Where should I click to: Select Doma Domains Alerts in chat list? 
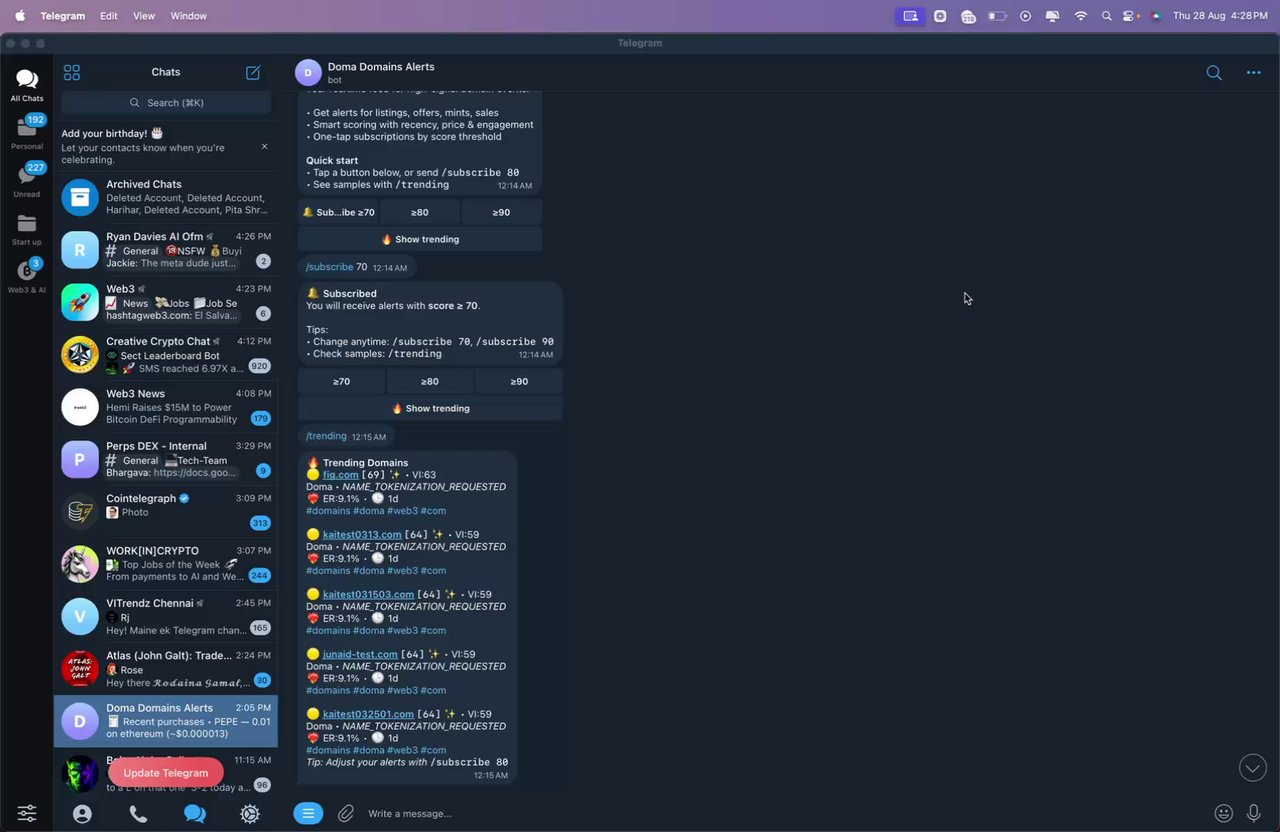[166, 721]
